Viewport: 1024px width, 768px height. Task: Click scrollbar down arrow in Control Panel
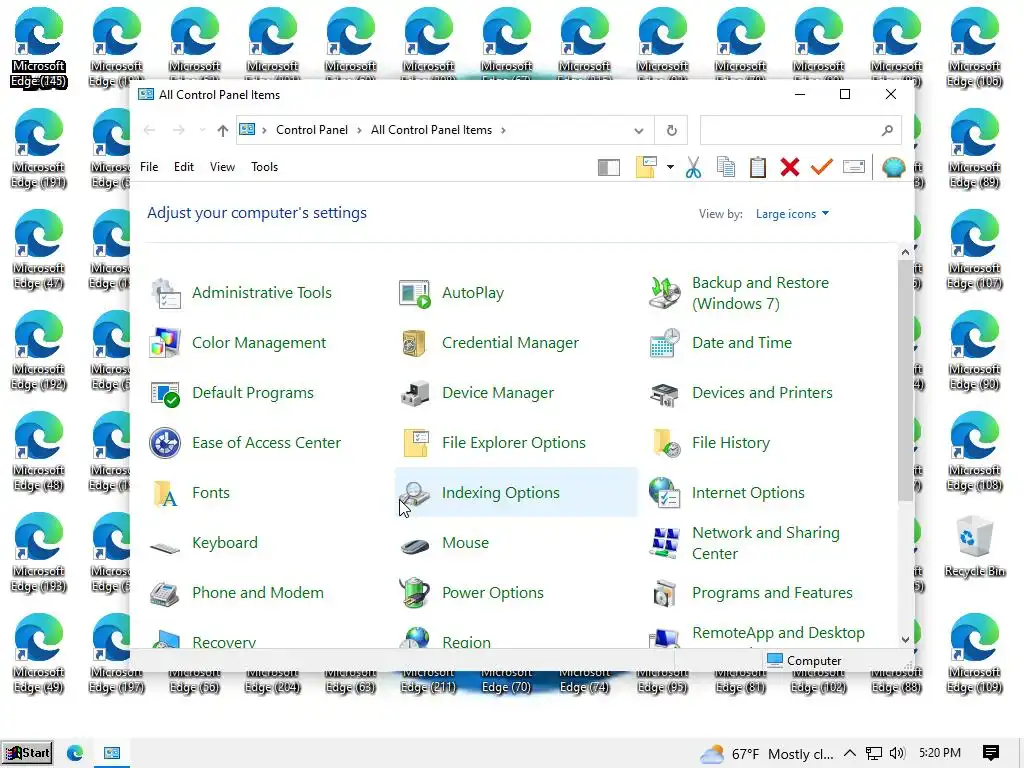pyautogui.click(x=905, y=639)
